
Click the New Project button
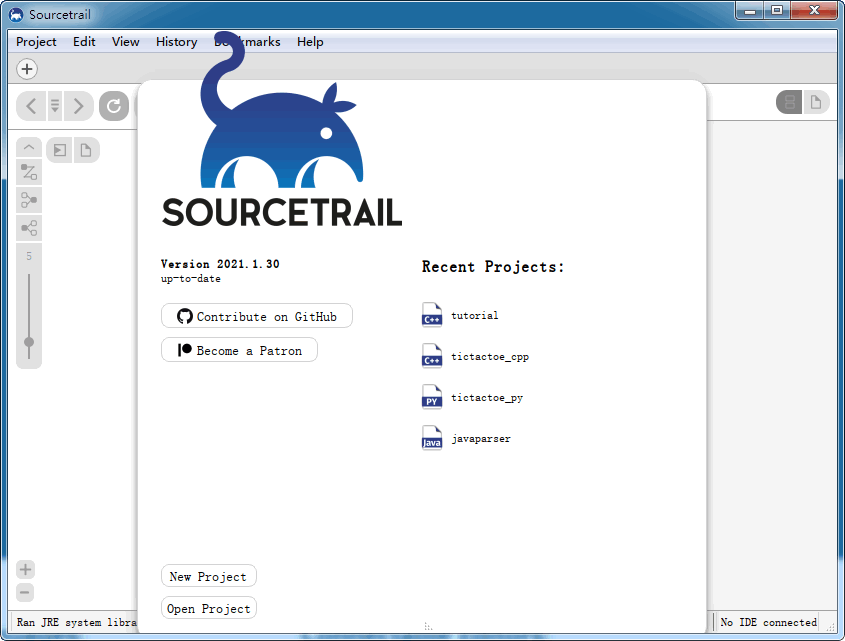coord(209,576)
